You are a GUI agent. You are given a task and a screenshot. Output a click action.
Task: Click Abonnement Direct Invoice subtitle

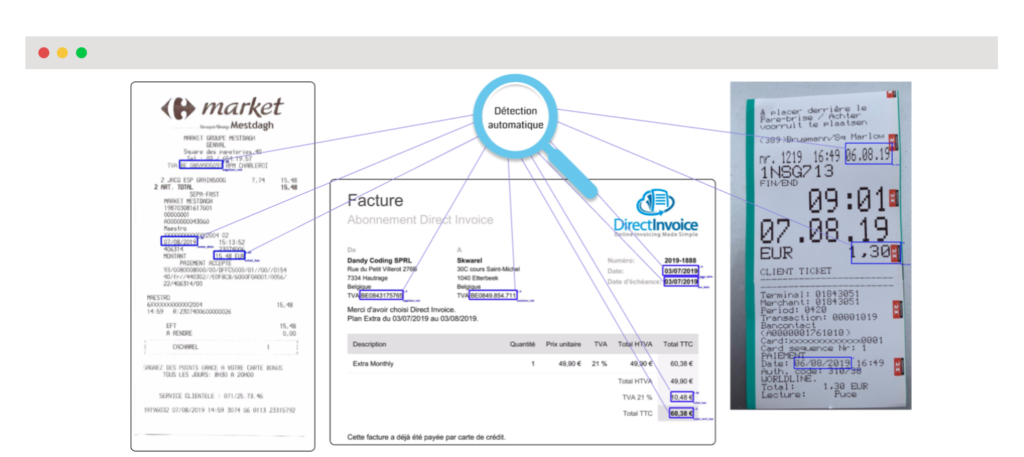(x=420, y=220)
